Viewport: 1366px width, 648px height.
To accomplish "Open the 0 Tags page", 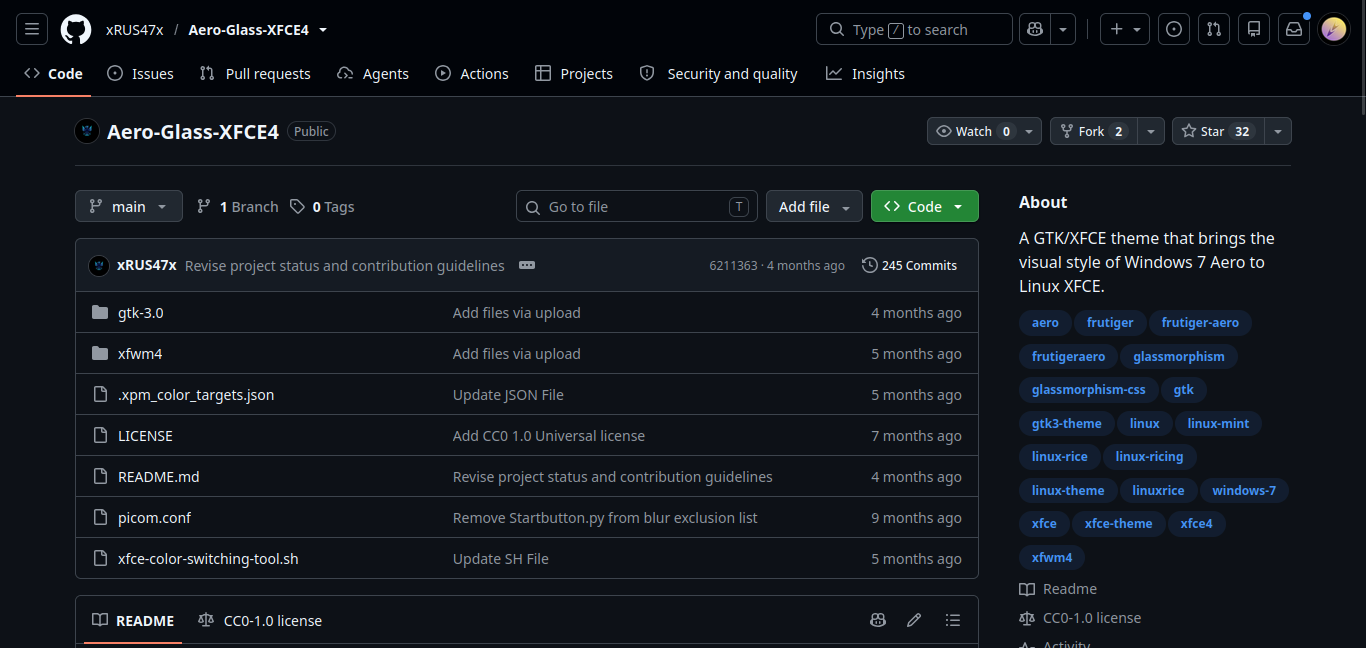I will (x=322, y=207).
